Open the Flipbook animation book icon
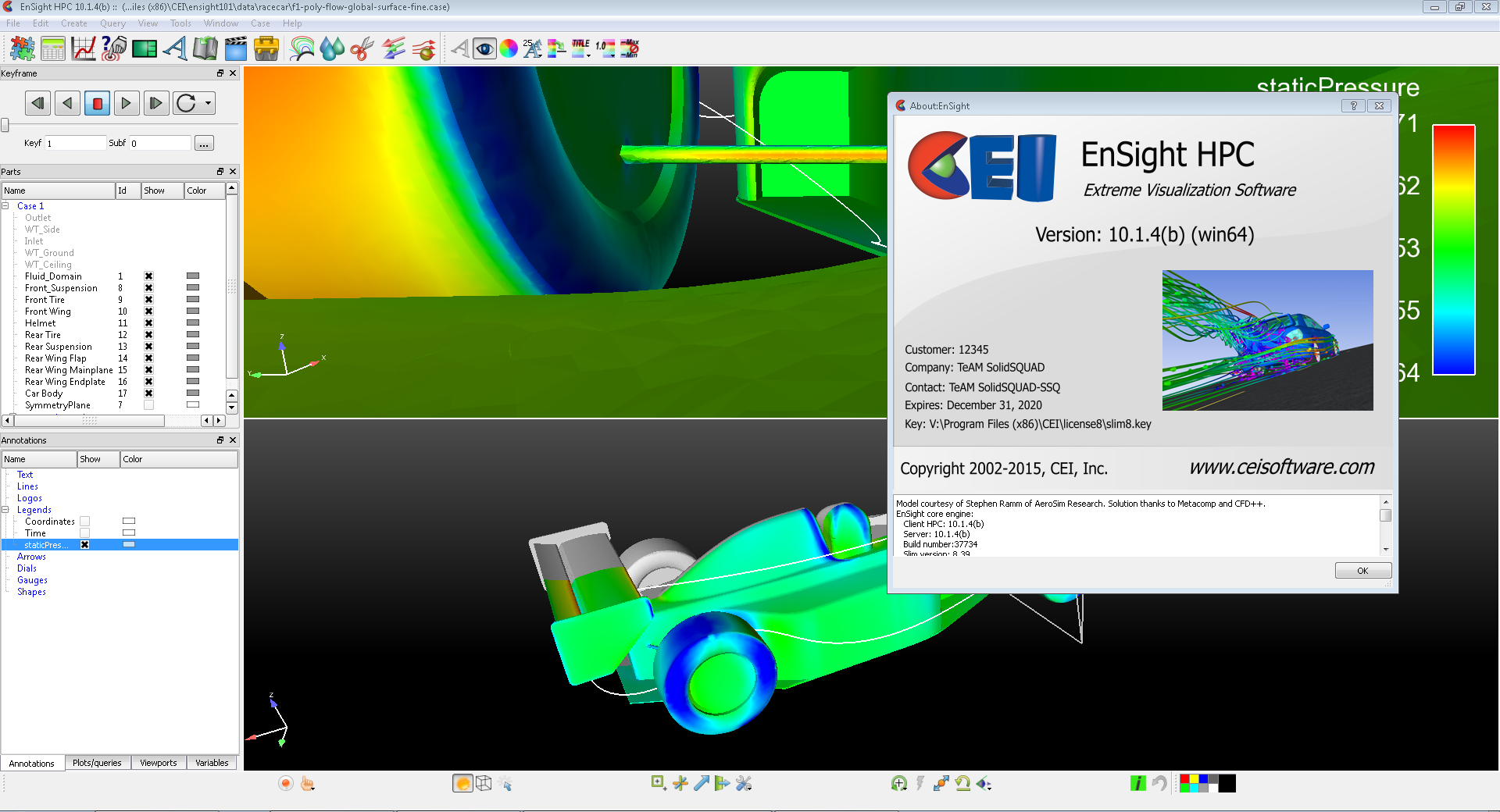1500x812 pixels. tap(205, 48)
